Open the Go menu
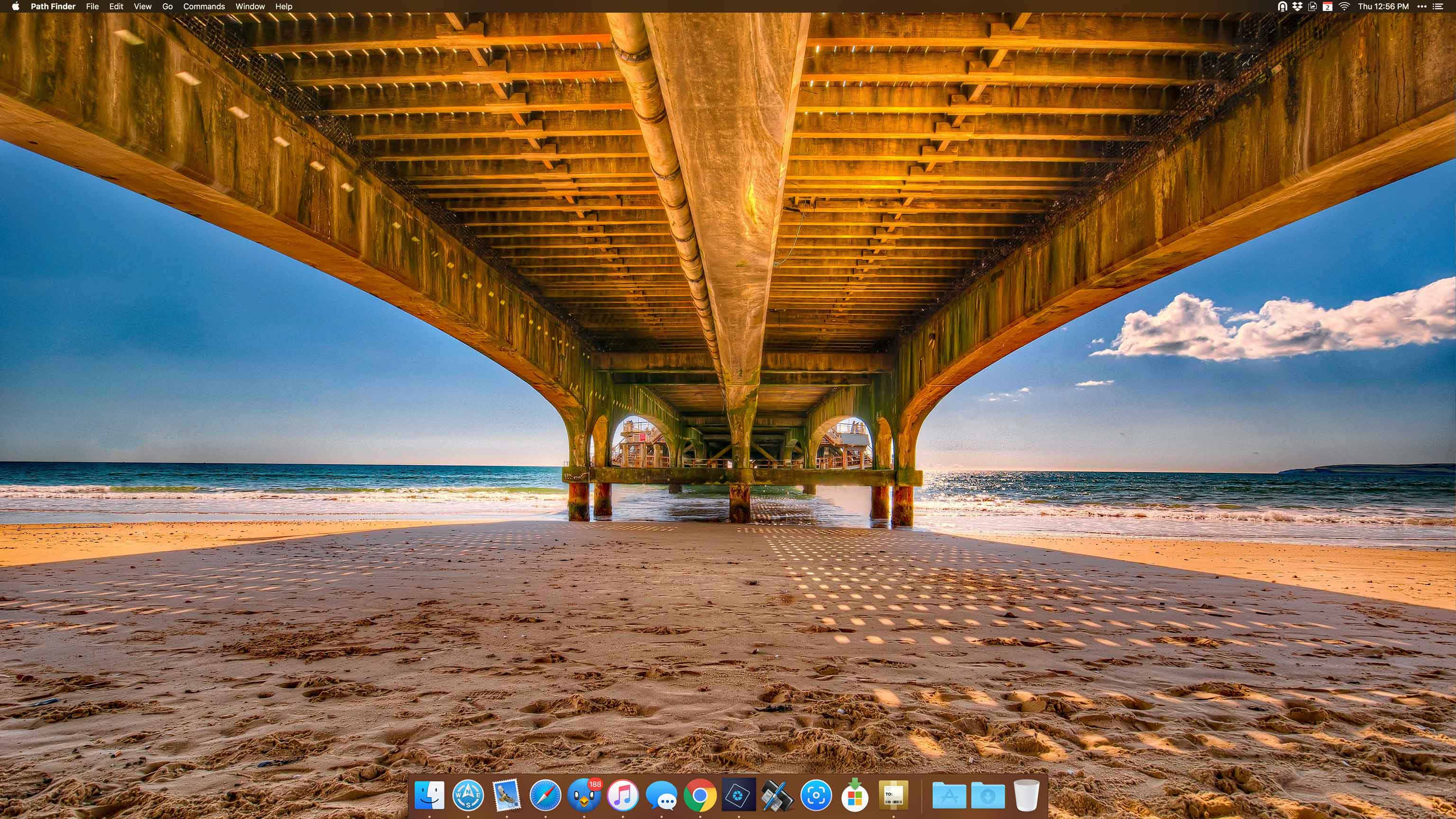Viewport: 1456px width, 819px height. [x=167, y=6]
